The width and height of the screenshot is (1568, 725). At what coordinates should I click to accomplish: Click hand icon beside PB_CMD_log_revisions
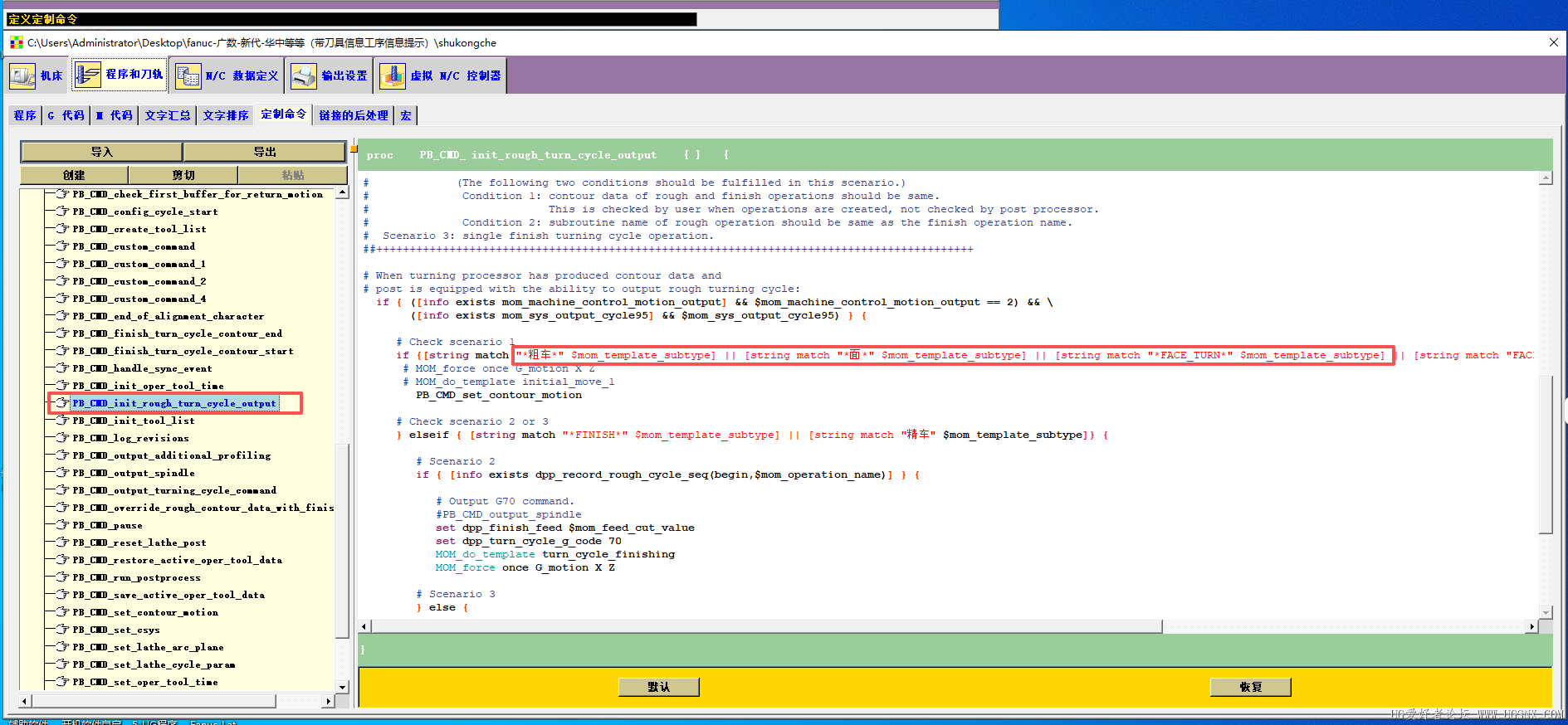click(x=62, y=437)
